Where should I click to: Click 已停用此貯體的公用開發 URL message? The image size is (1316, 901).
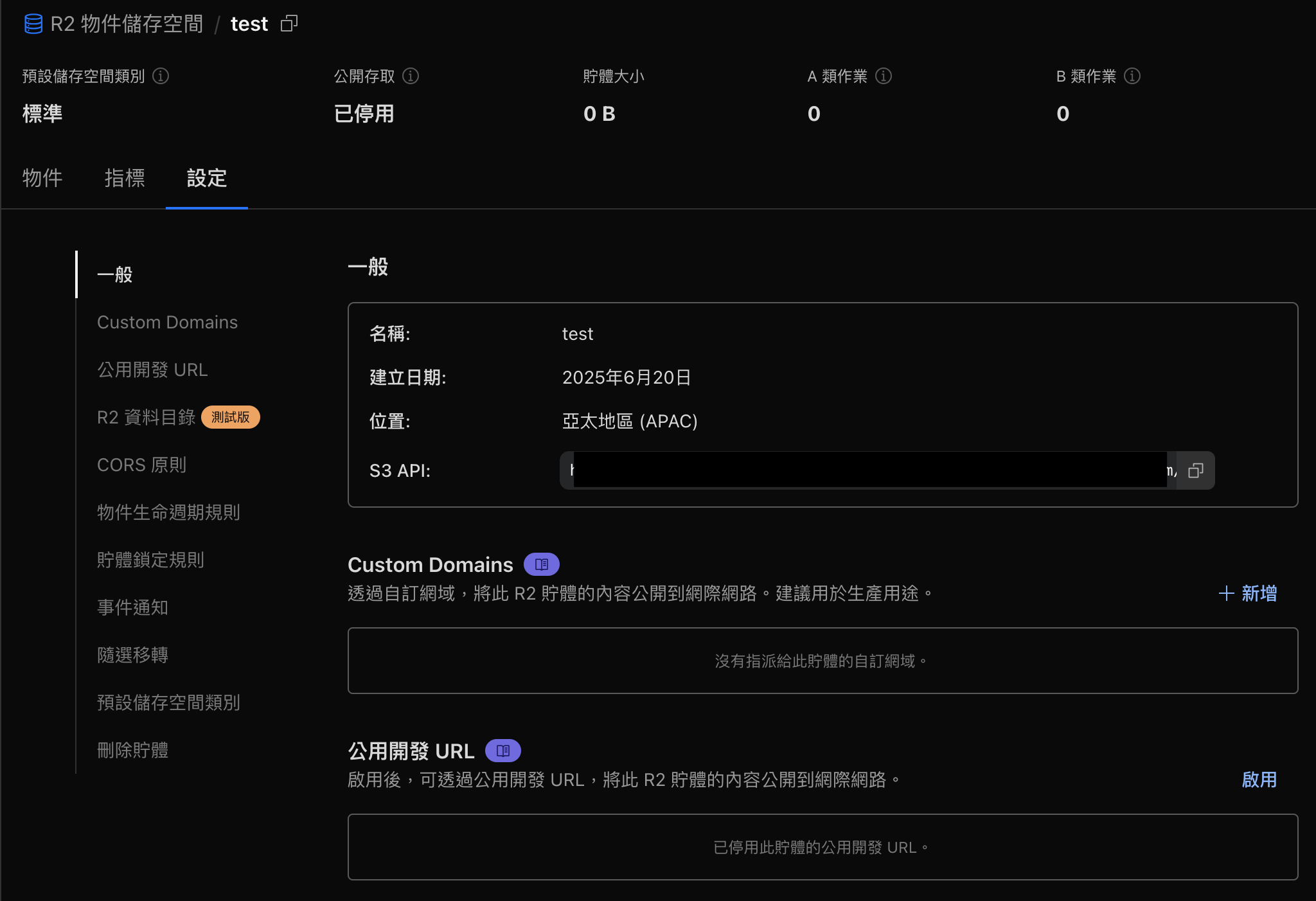821,847
